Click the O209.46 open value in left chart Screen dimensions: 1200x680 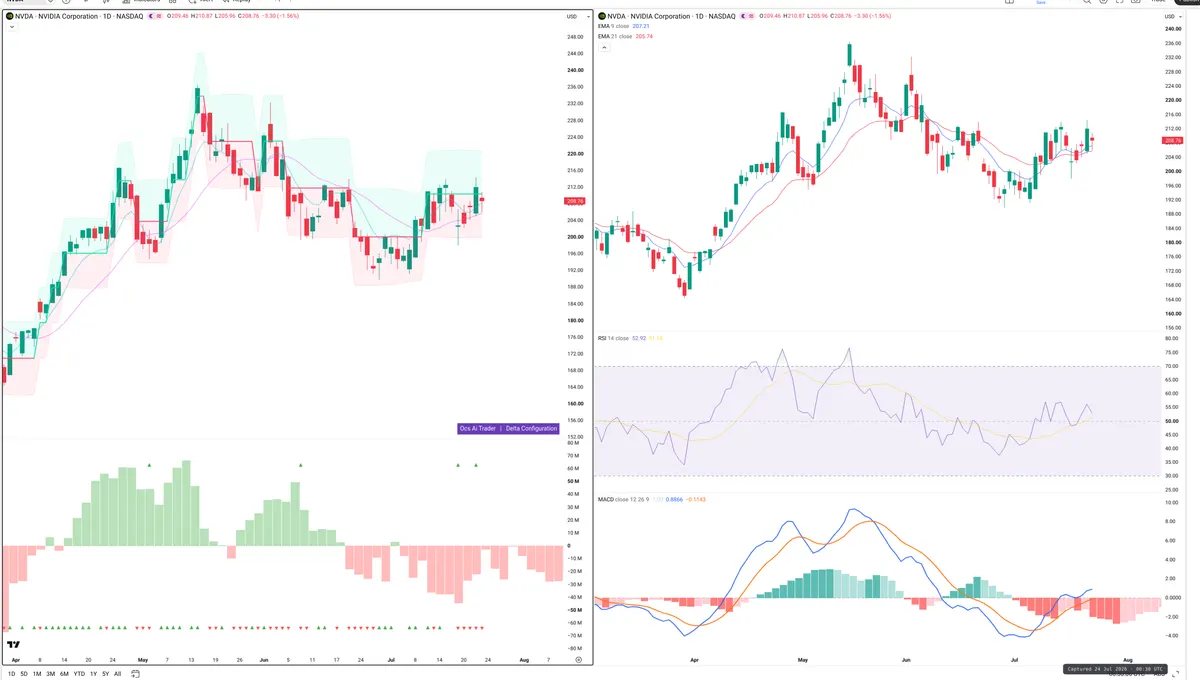coord(177,16)
